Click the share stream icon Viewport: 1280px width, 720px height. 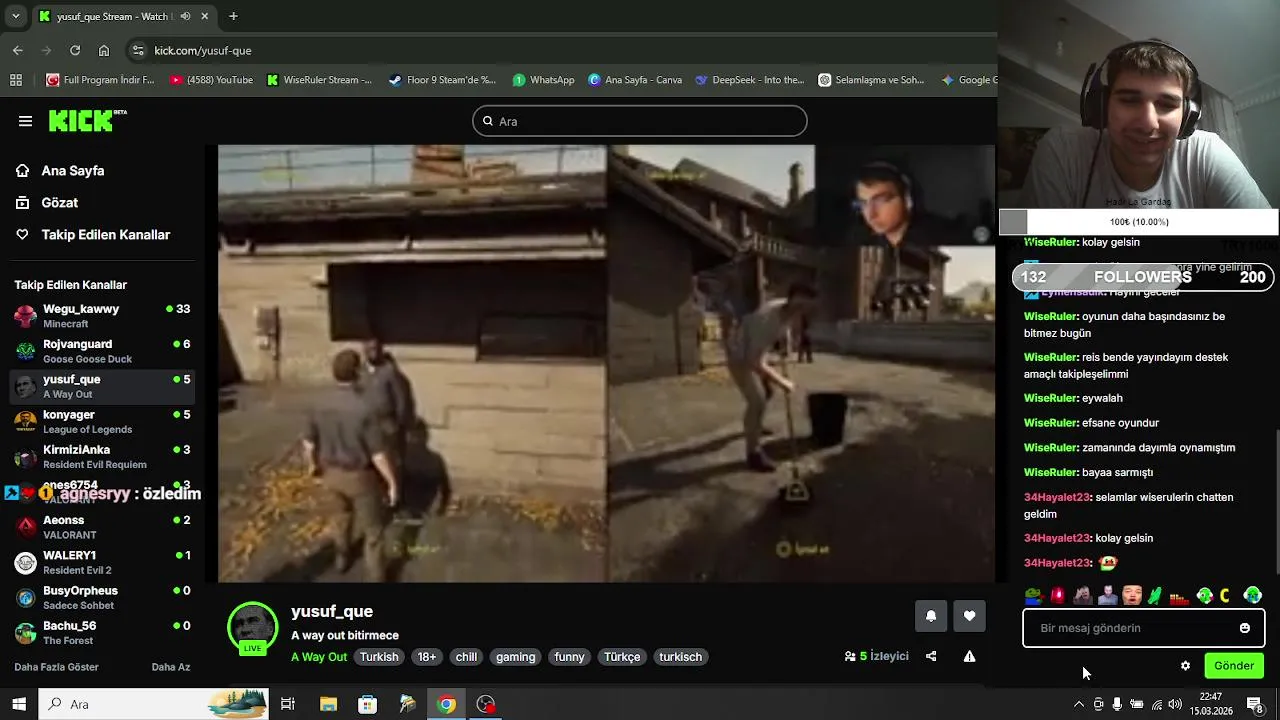(x=931, y=657)
